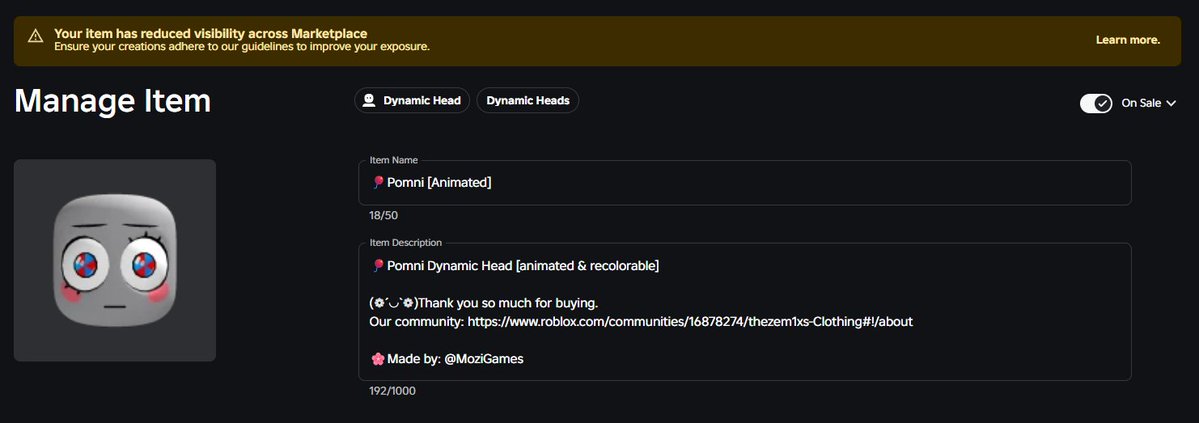Click the 18/50 character counter

(x=384, y=216)
